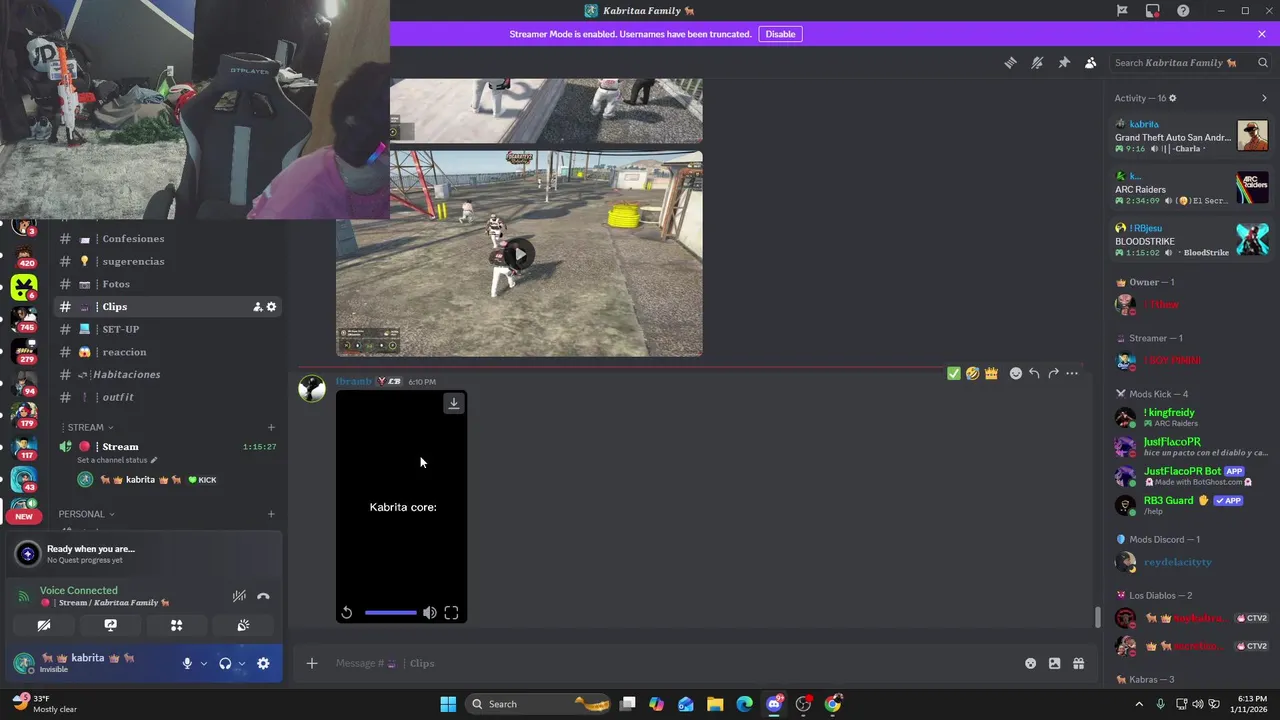
Task: Open Windows Start menu
Action: coord(448,704)
